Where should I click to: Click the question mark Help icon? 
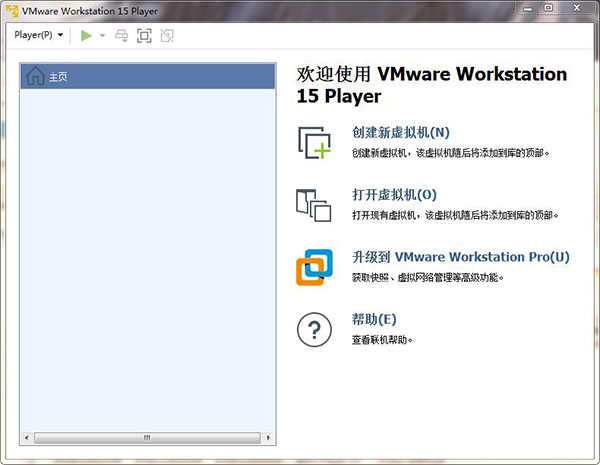click(x=314, y=329)
